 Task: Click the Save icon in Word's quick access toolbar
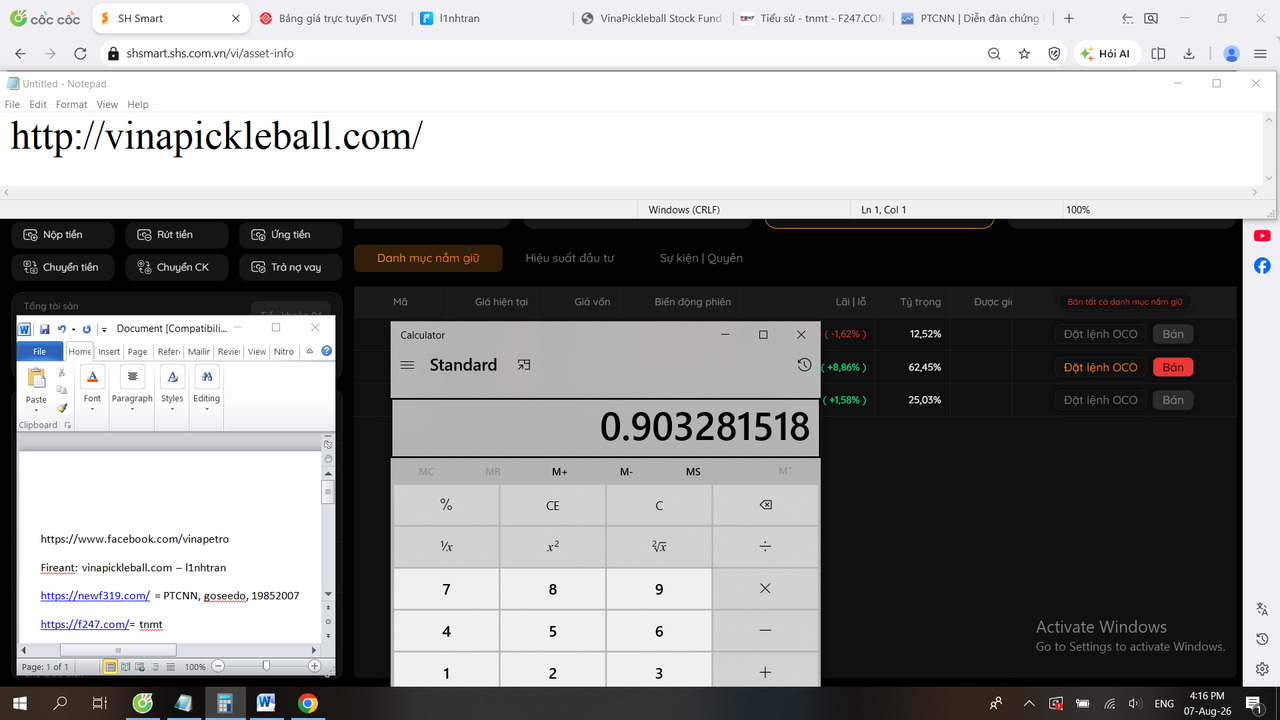[x=44, y=329]
